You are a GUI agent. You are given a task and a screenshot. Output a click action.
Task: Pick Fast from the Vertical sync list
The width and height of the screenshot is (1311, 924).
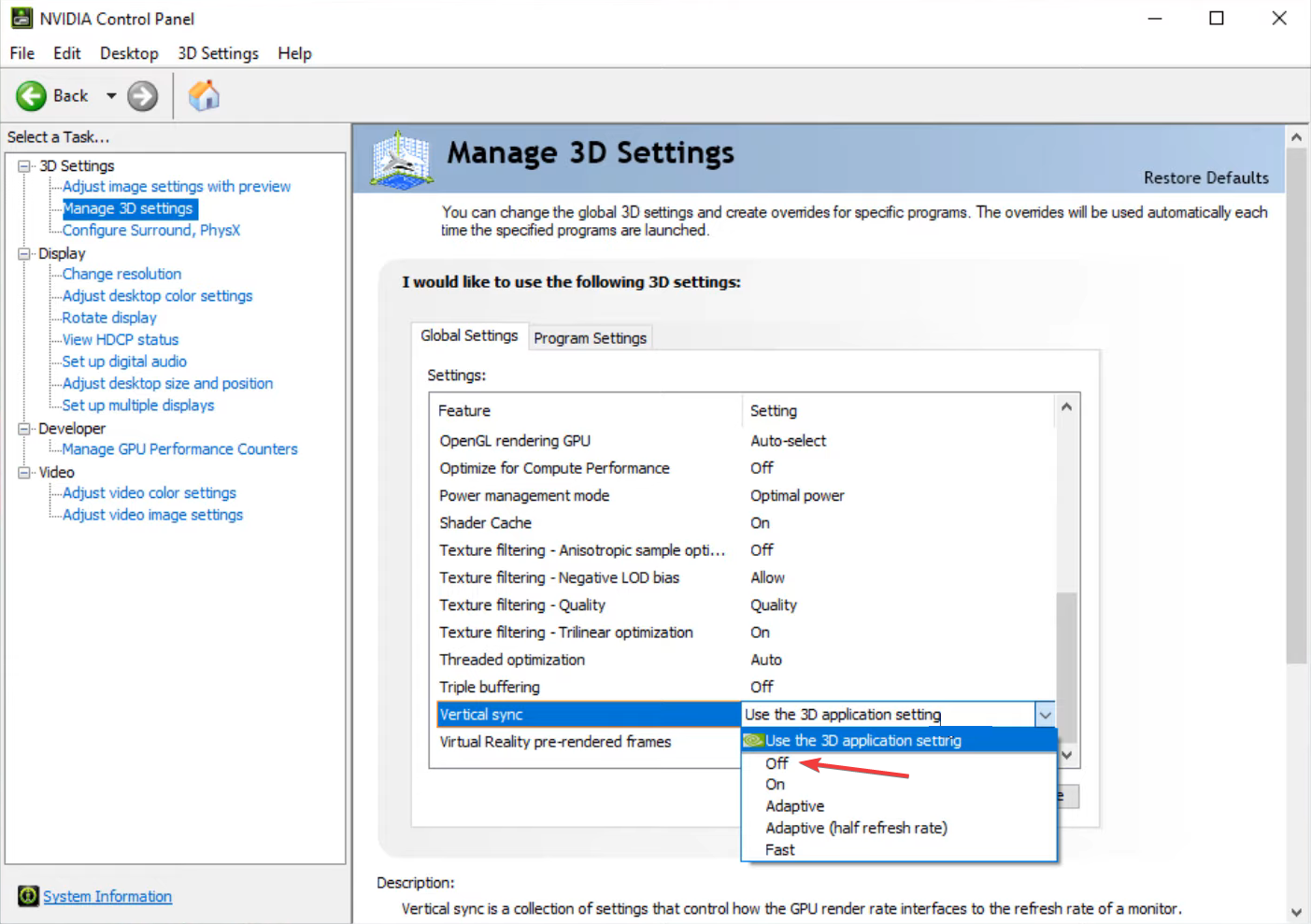[779, 850]
